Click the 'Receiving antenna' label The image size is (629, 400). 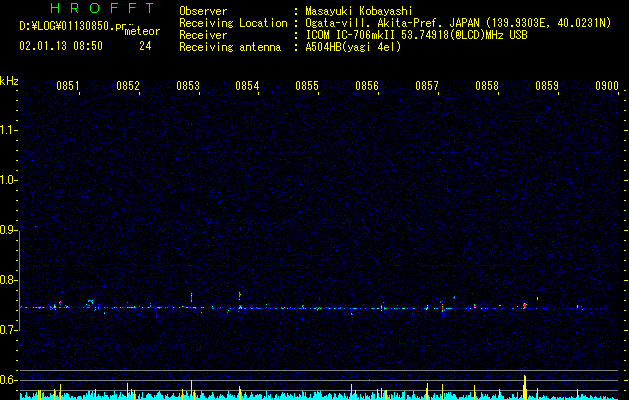[230, 47]
